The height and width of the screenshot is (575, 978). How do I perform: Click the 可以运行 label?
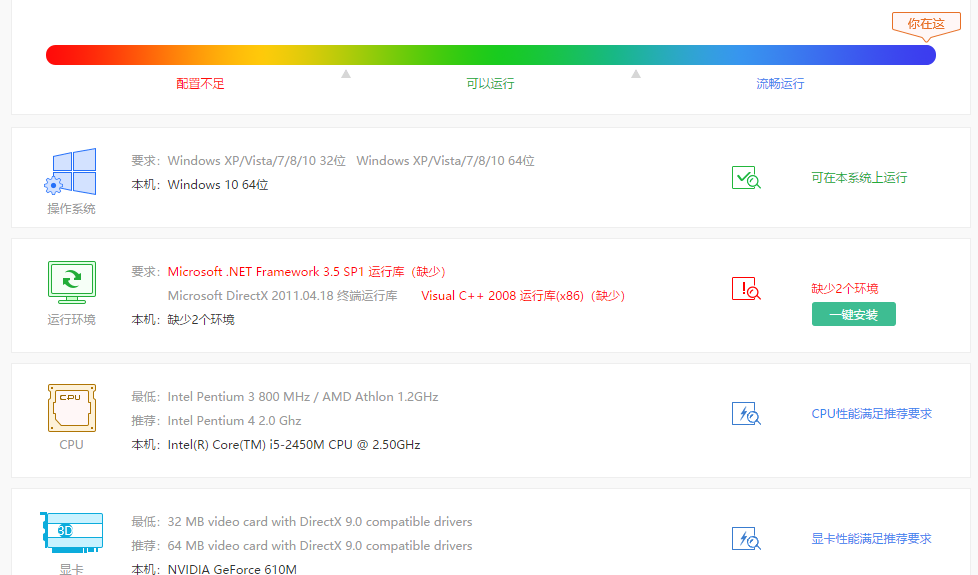[490, 84]
